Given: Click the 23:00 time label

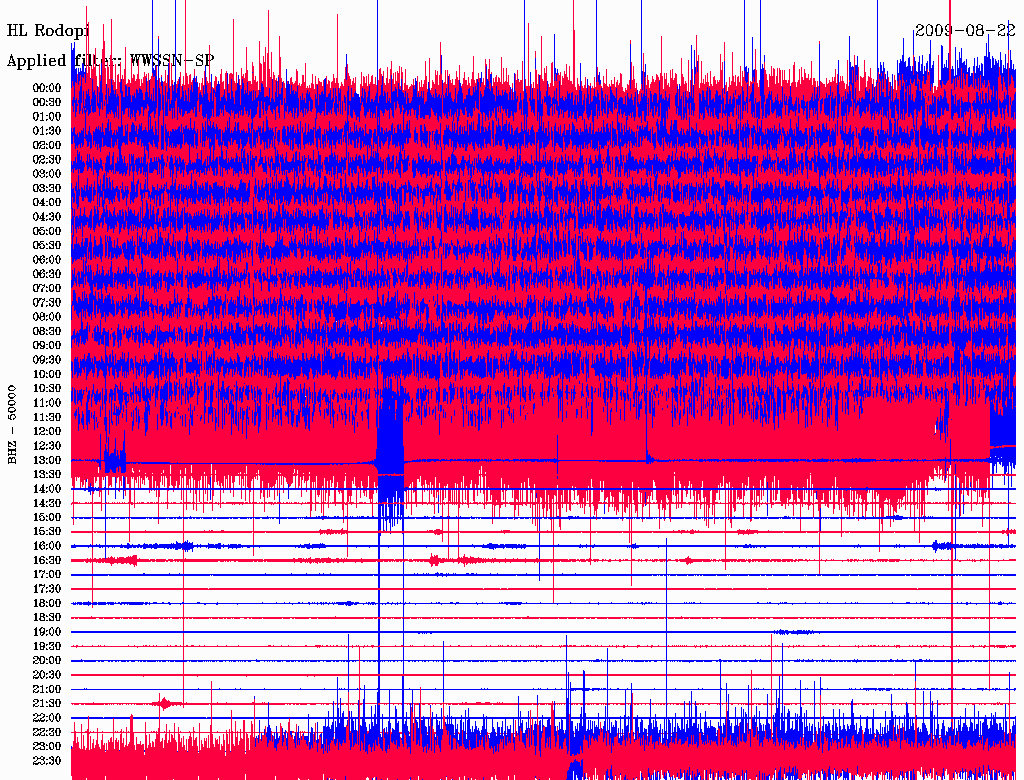Looking at the screenshot, I should click(46, 746).
